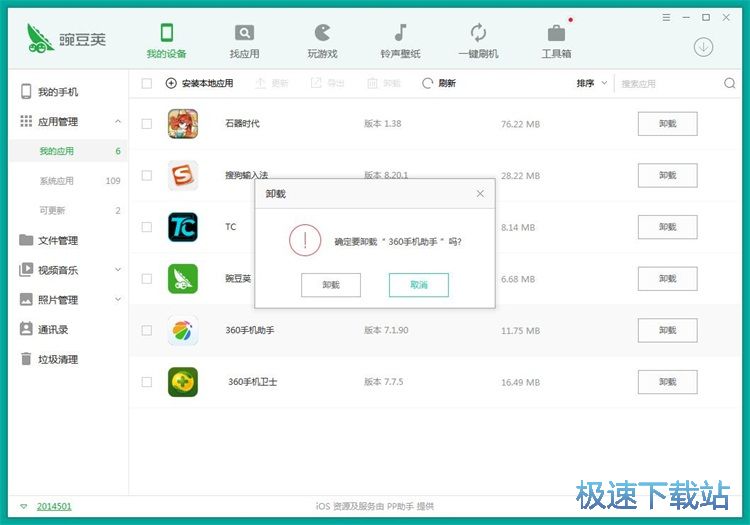750x525 pixels.
Task: Click 版本 1.38 version text
Action: [x=383, y=123]
